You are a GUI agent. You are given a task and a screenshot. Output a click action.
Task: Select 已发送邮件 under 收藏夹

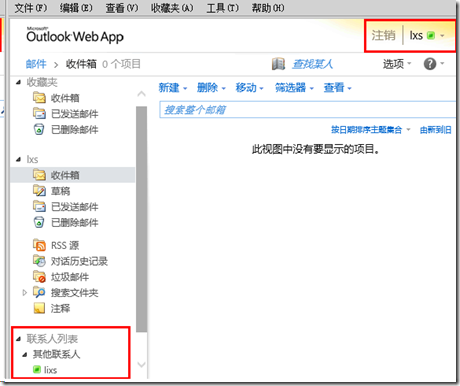click(x=75, y=114)
